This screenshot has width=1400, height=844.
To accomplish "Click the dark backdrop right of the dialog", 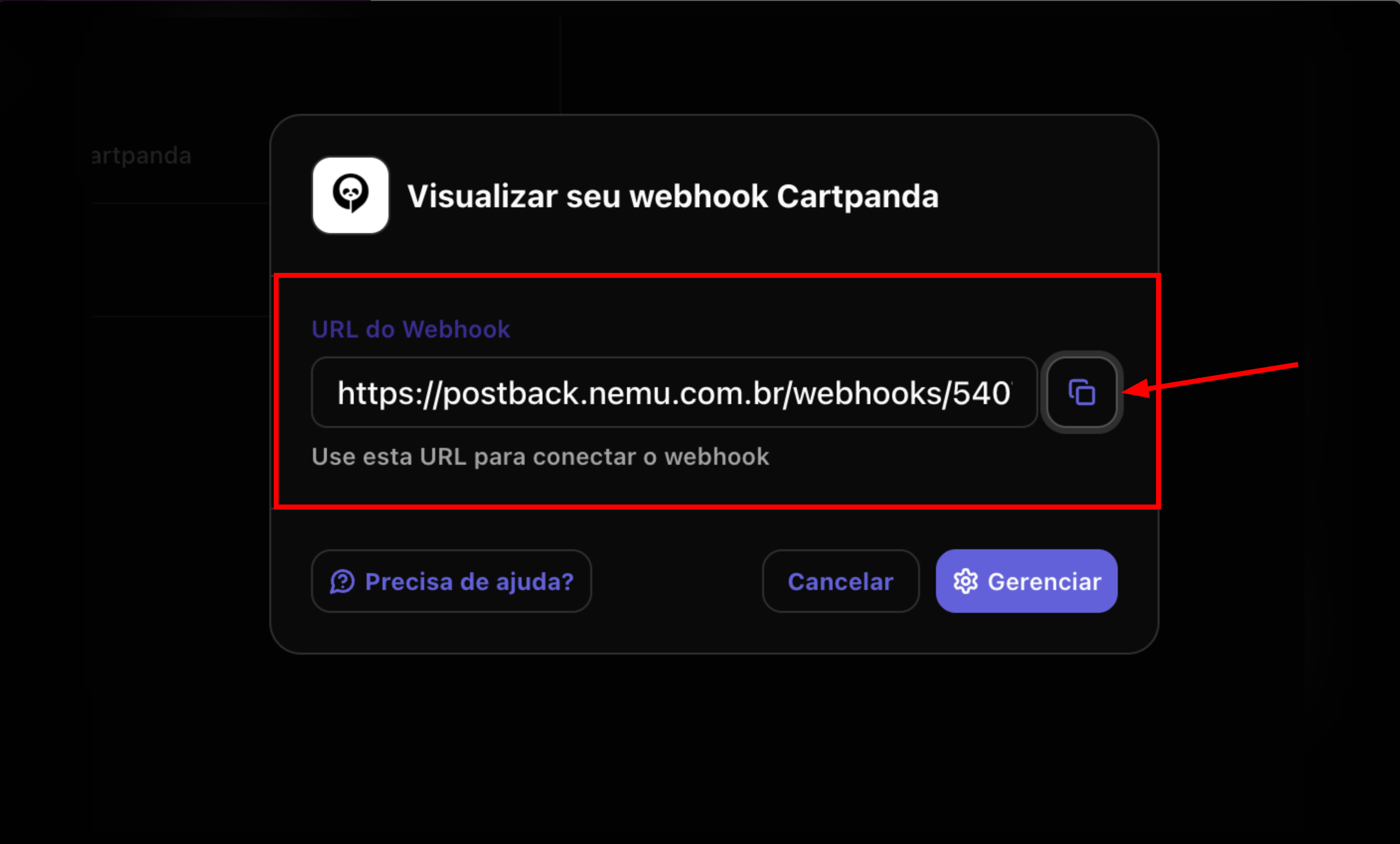I will point(1278,511).
